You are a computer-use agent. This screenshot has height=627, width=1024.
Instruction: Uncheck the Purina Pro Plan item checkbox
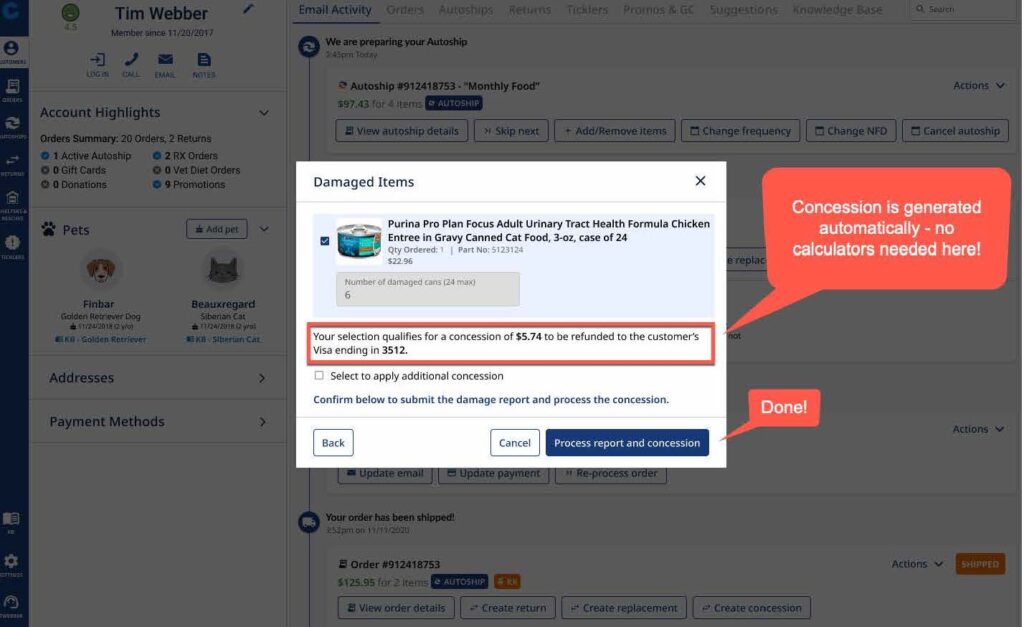pos(325,241)
